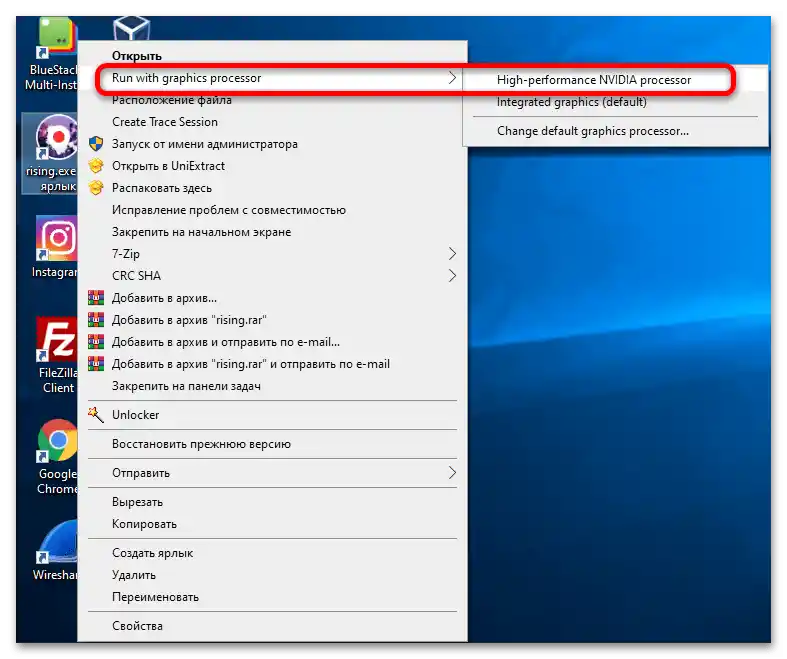Click UniExtract icon beside Открыть в UniExtract
This screenshot has width=787, height=659.
pos(96,166)
